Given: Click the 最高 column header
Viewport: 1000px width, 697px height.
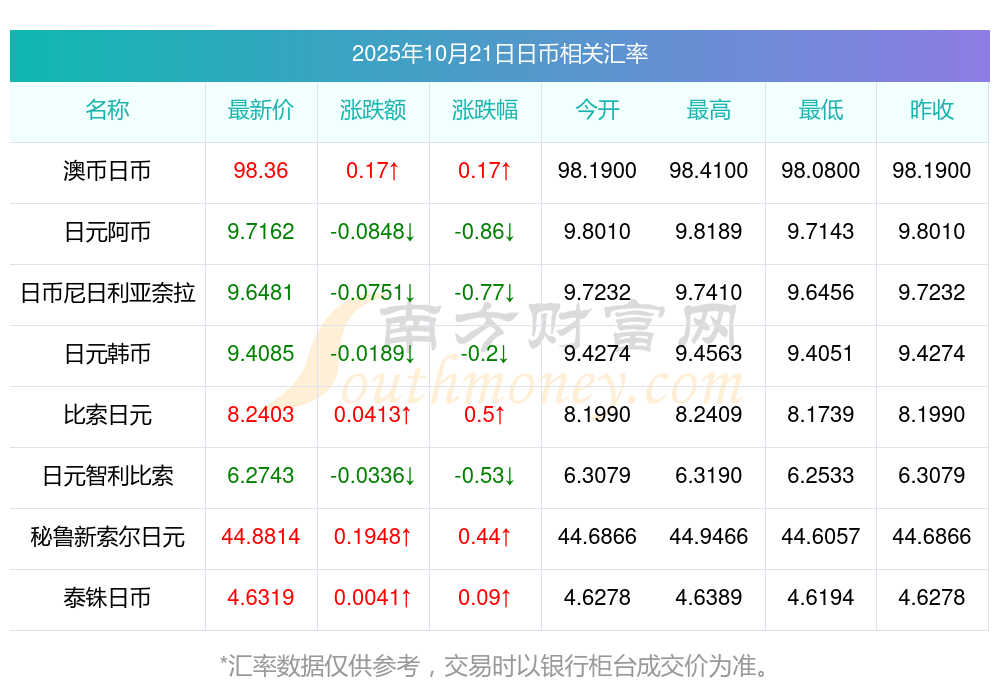Looking at the screenshot, I should [x=709, y=110].
